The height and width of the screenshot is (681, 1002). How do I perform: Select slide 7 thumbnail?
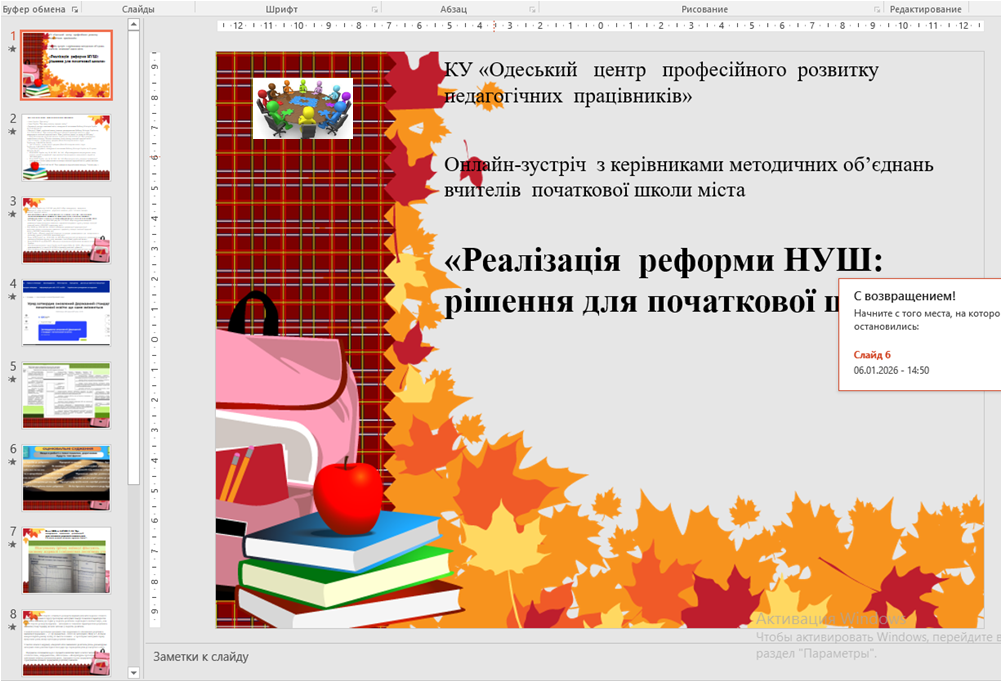(67, 559)
